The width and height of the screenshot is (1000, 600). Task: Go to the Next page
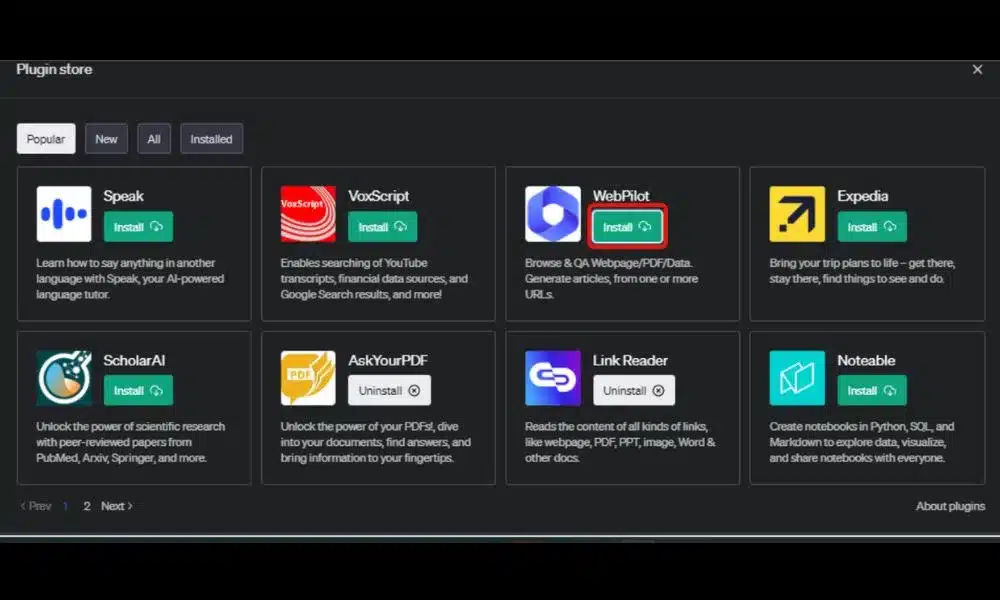[x=117, y=506]
